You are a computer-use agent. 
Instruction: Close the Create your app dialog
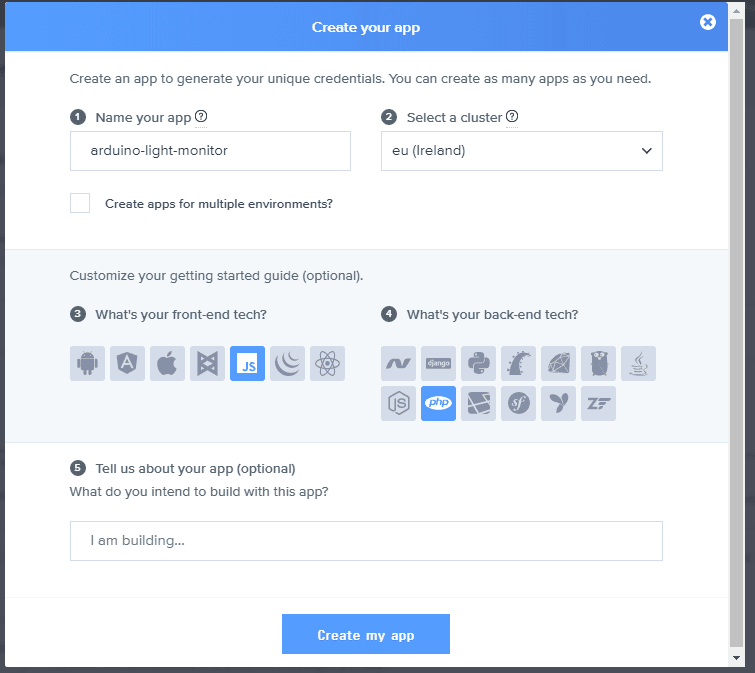pyautogui.click(x=708, y=22)
